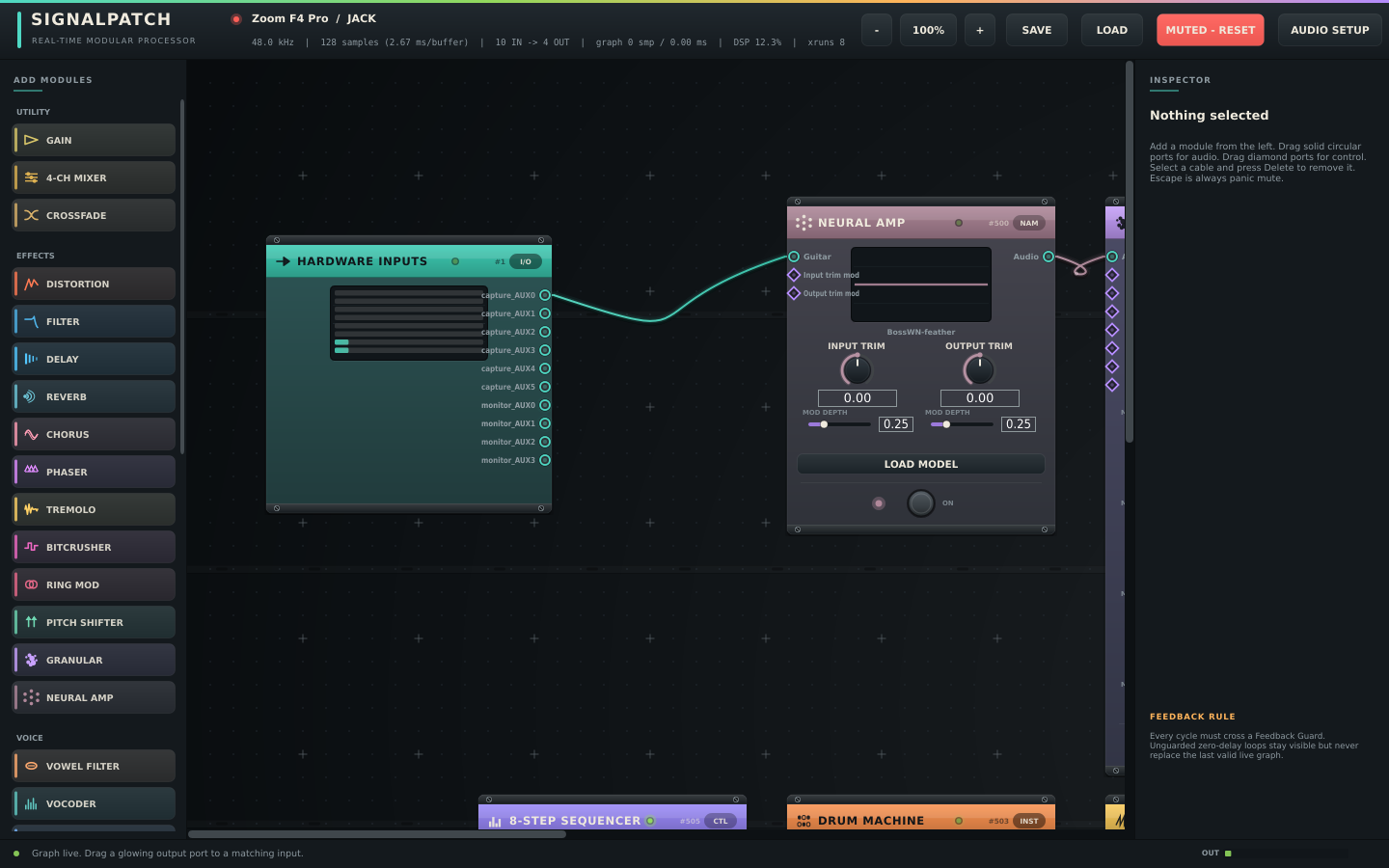Add a Gain module via its icon
1389x868 pixels.
click(31, 140)
